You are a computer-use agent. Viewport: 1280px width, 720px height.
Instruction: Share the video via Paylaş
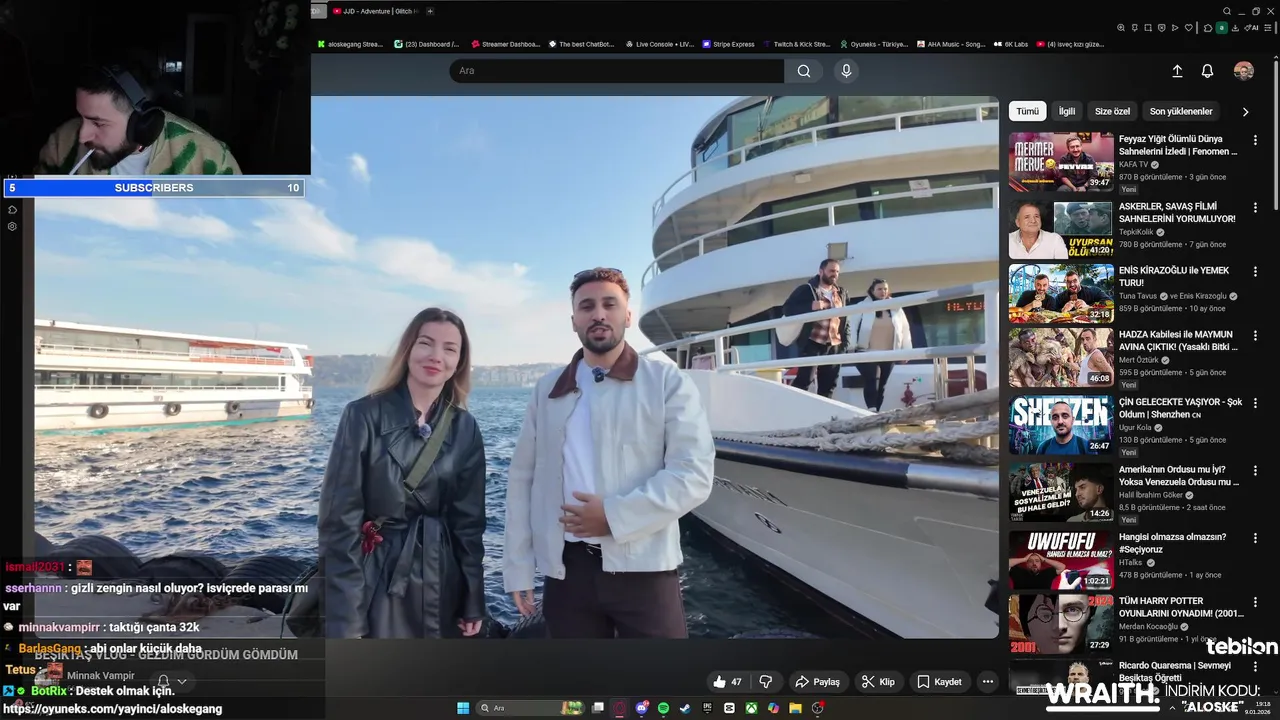coord(817,682)
